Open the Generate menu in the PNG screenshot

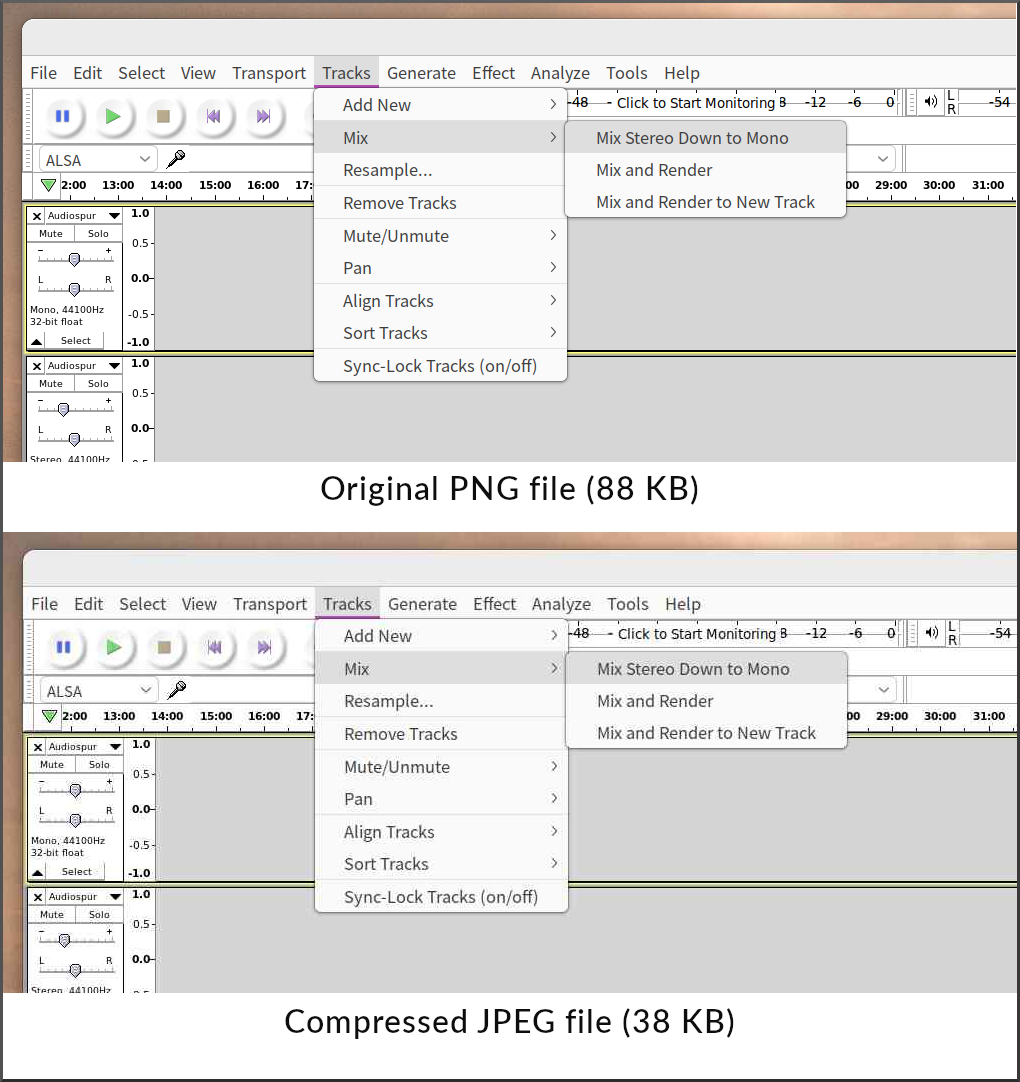click(421, 72)
